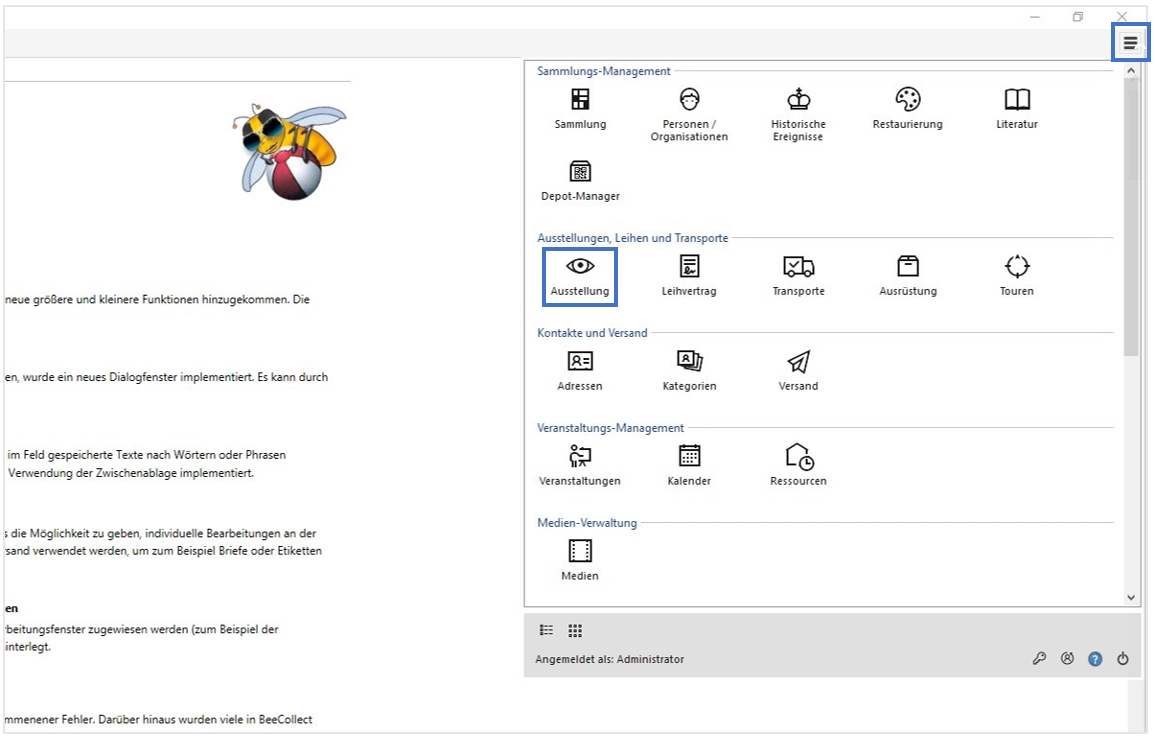The width and height of the screenshot is (1155, 739).
Task: Switch module menu to list view
Action: click(x=547, y=630)
